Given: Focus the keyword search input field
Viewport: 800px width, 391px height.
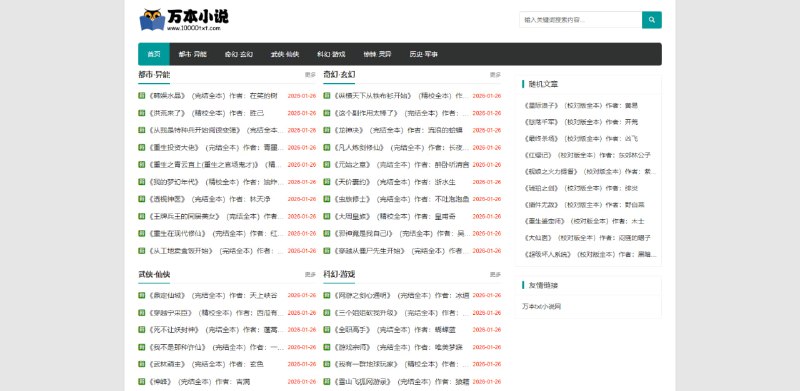Looking at the screenshot, I should pos(581,20).
